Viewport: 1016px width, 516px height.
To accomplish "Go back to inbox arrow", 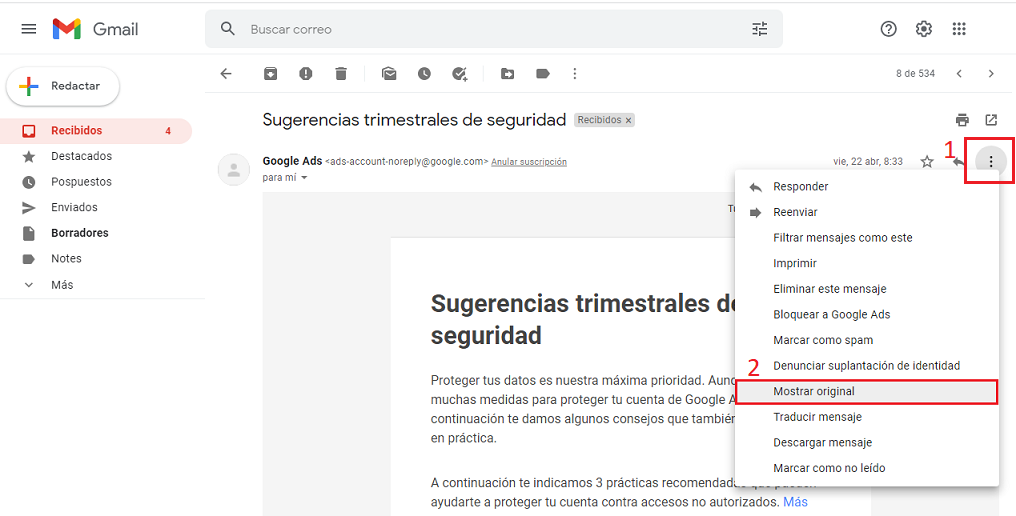I will [x=225, y=74].
